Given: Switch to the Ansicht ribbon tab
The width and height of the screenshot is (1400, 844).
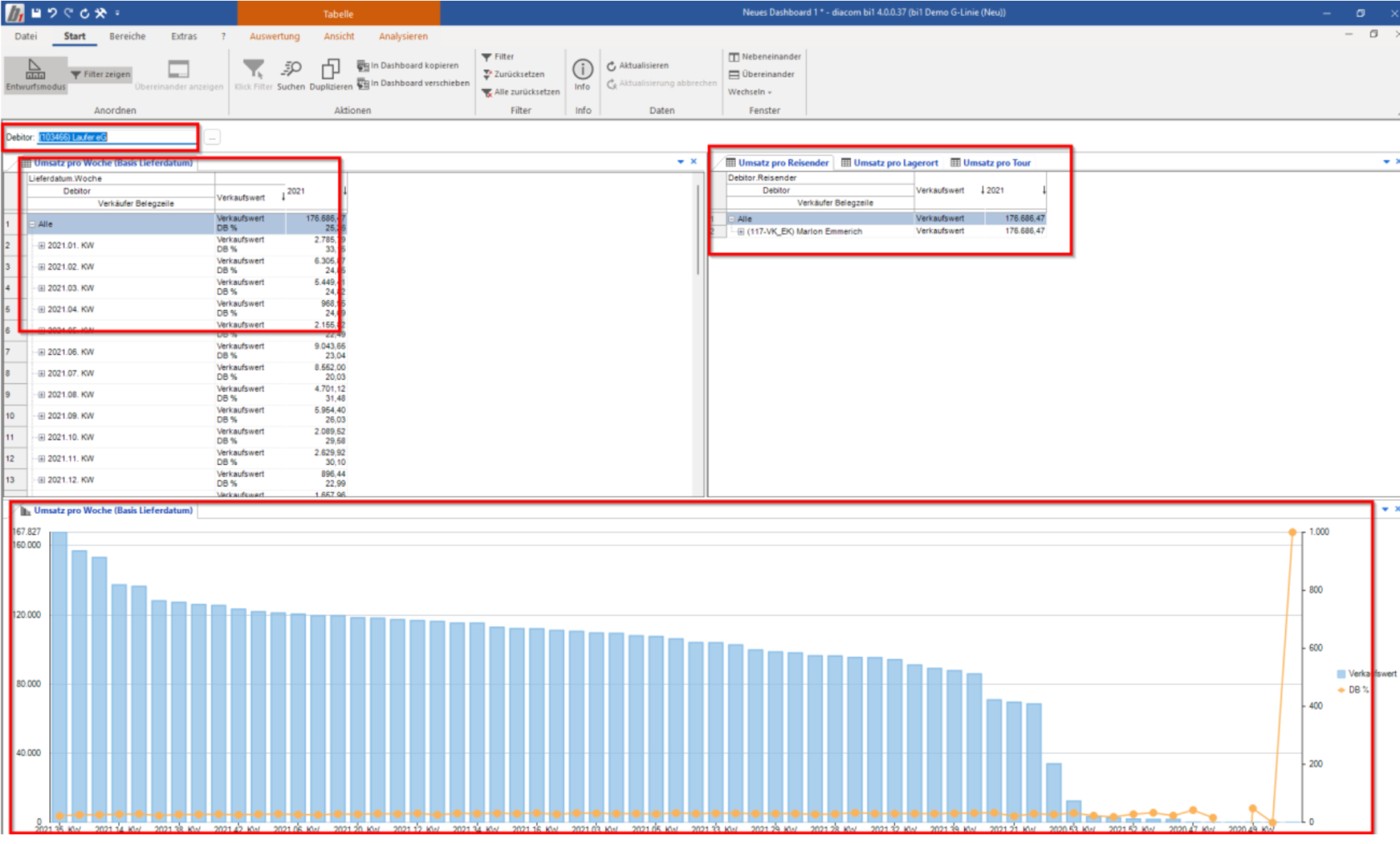Looking at the screenshot, I should 339,36.
